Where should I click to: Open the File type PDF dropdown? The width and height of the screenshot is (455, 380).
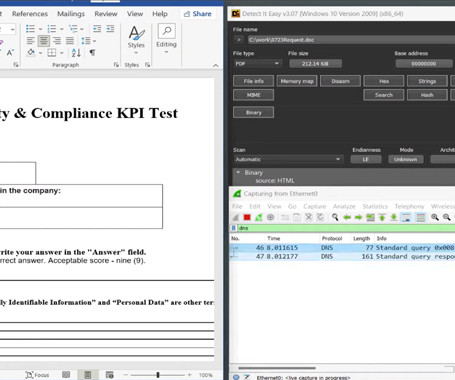257,63
